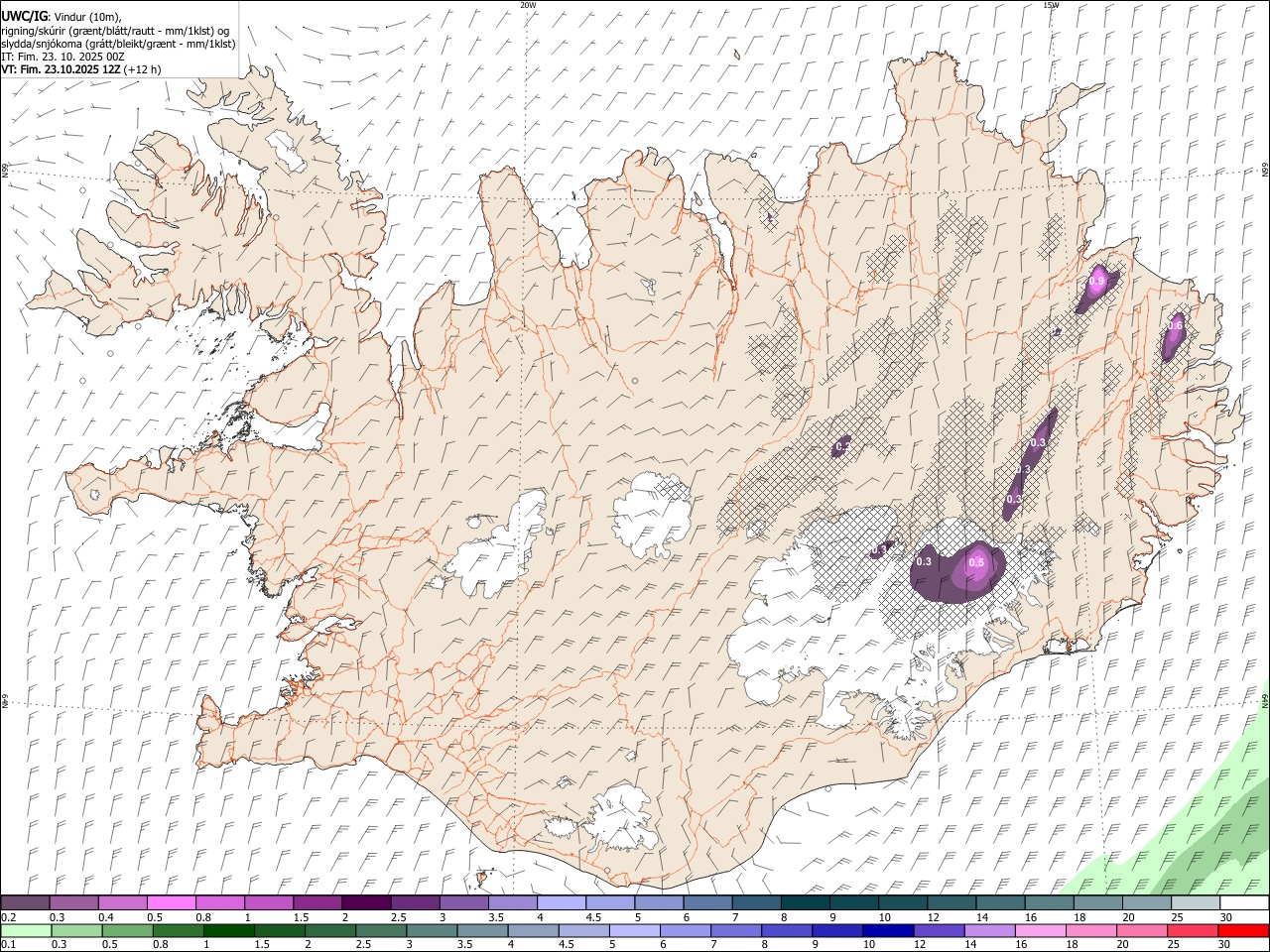Image resolution: width=1270 pixels, height=952 pixels.
Task: Click the "20W" longitude label
Action: (528, 5)
